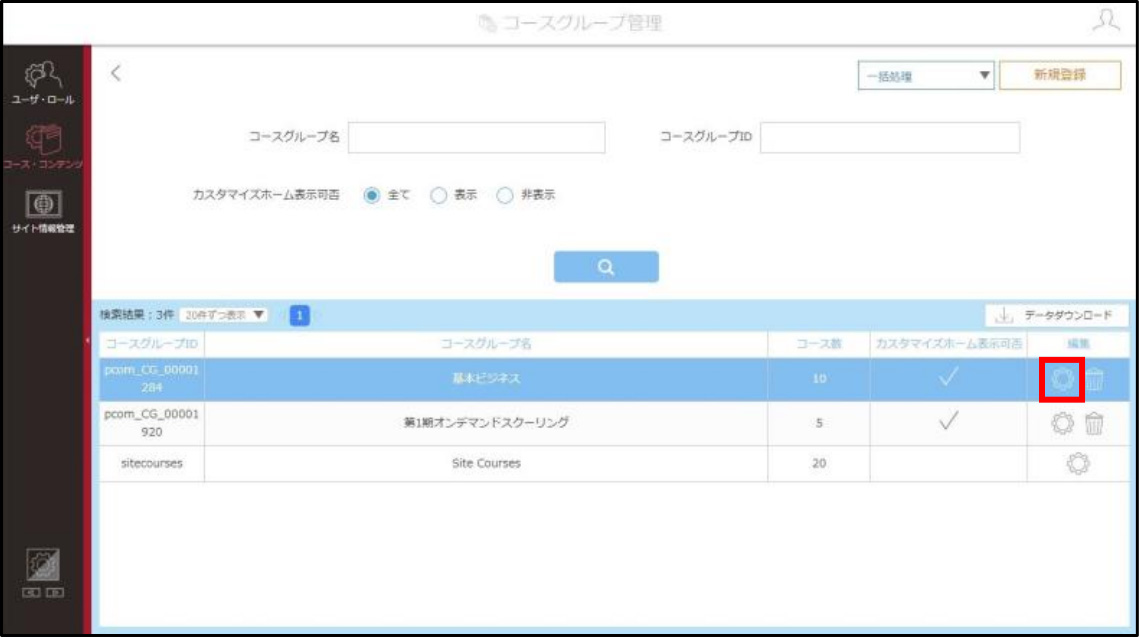Screen dimensions: 1139x637
Task: Sort by the コースグループ名 column header
Action: pos(486,344)
